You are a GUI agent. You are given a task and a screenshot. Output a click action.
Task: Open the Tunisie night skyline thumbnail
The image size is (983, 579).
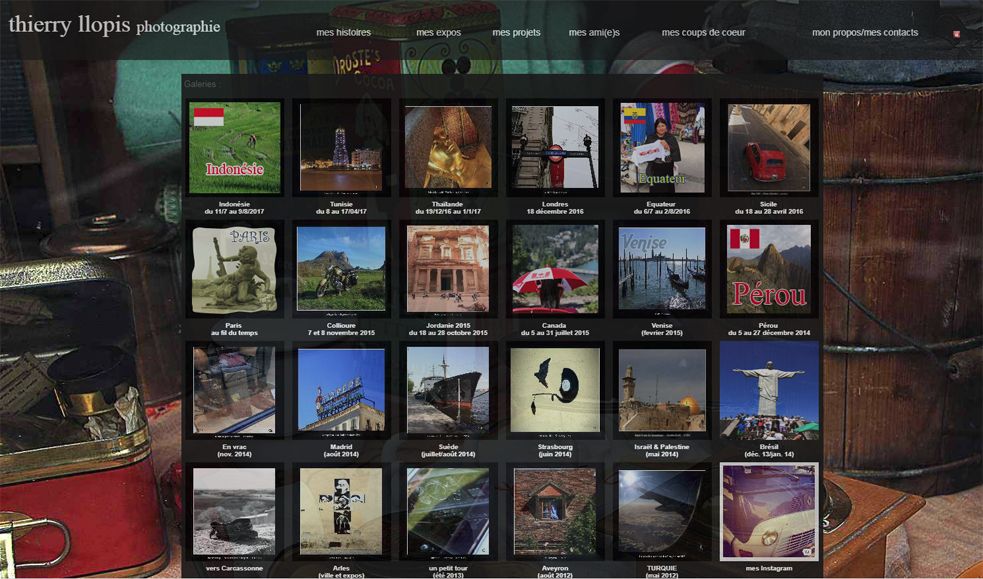pyautogui.click(x=341, y=148)
